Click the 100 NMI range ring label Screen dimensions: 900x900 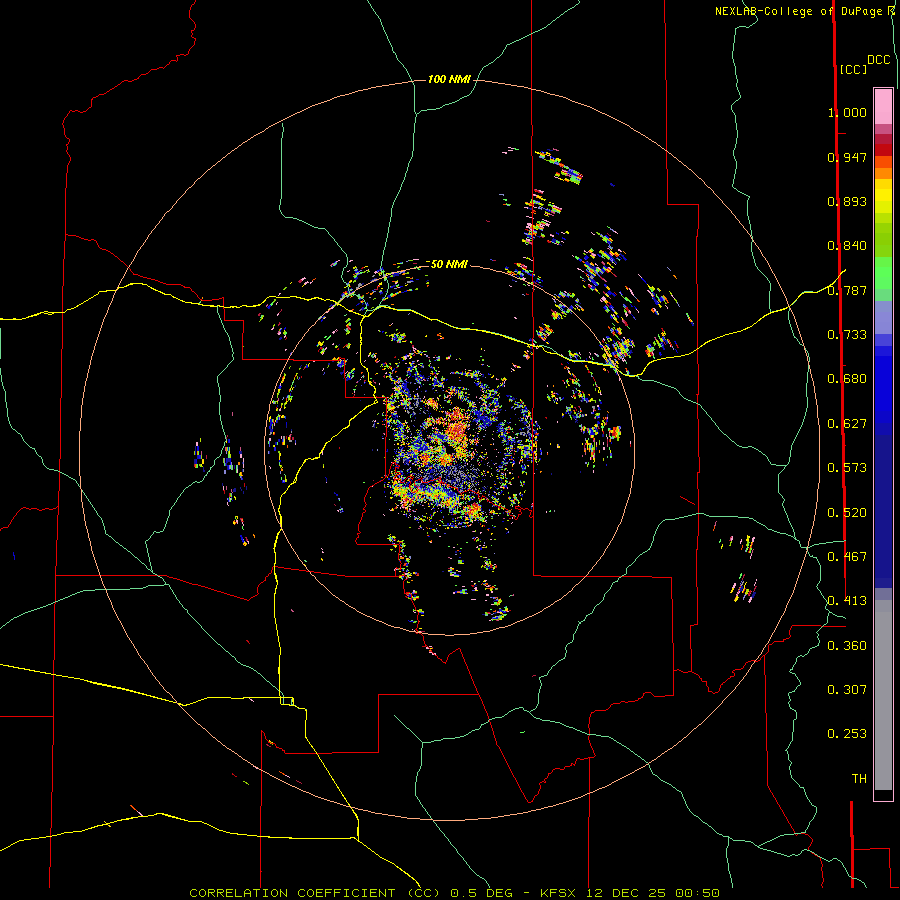(x=449, y=79)
